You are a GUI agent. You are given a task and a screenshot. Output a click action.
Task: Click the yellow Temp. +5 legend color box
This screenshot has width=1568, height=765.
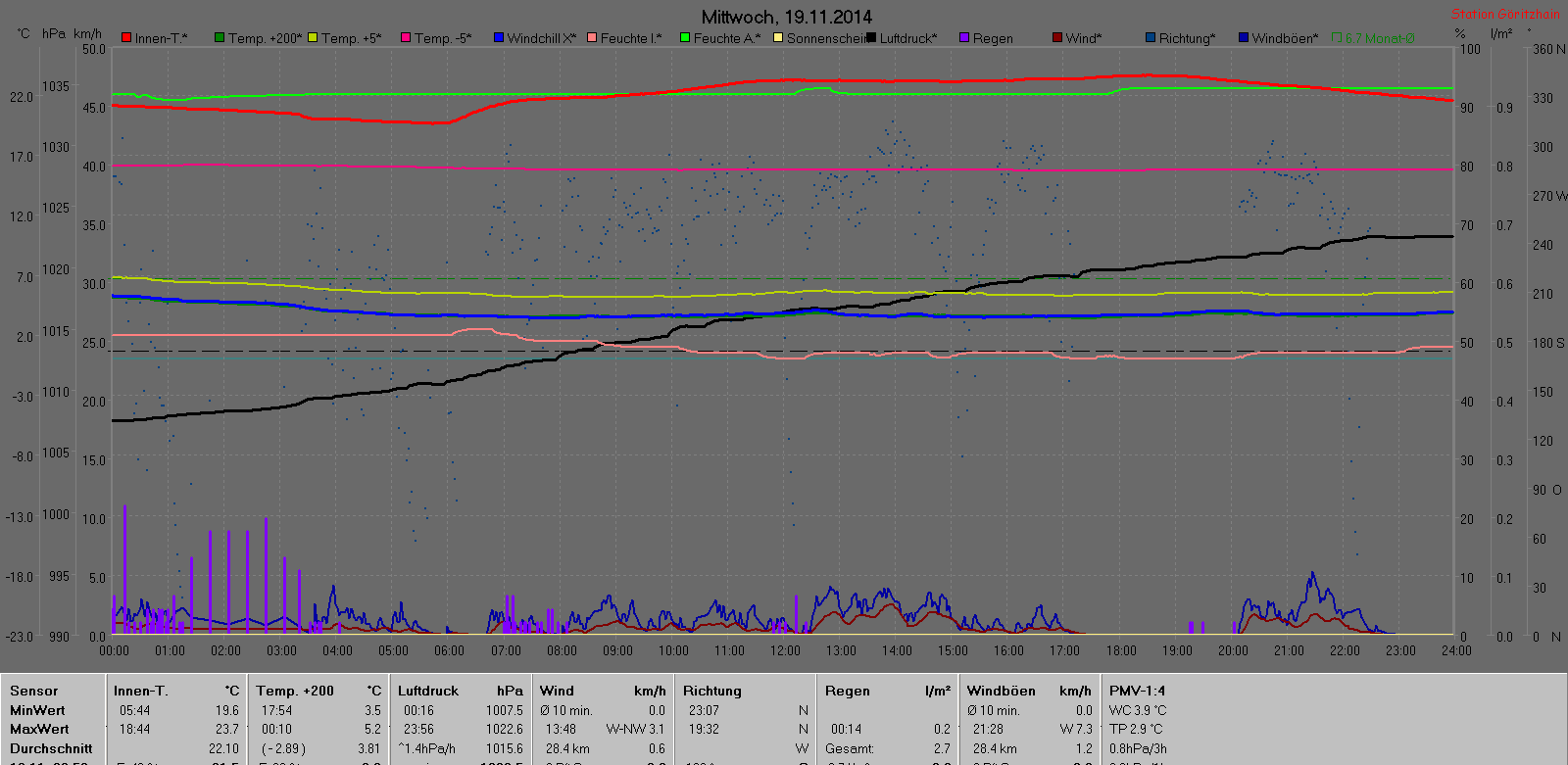click(313, 38)
